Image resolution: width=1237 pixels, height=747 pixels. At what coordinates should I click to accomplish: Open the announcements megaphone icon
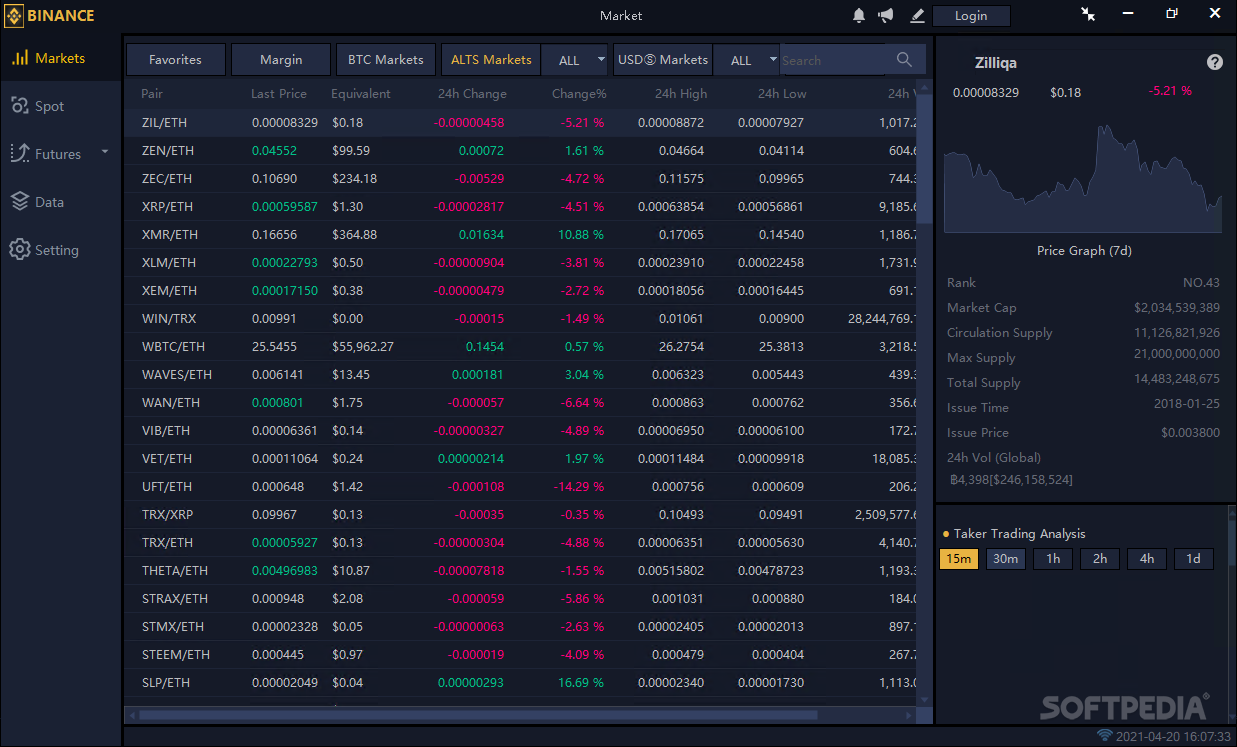tap(886, 15)
